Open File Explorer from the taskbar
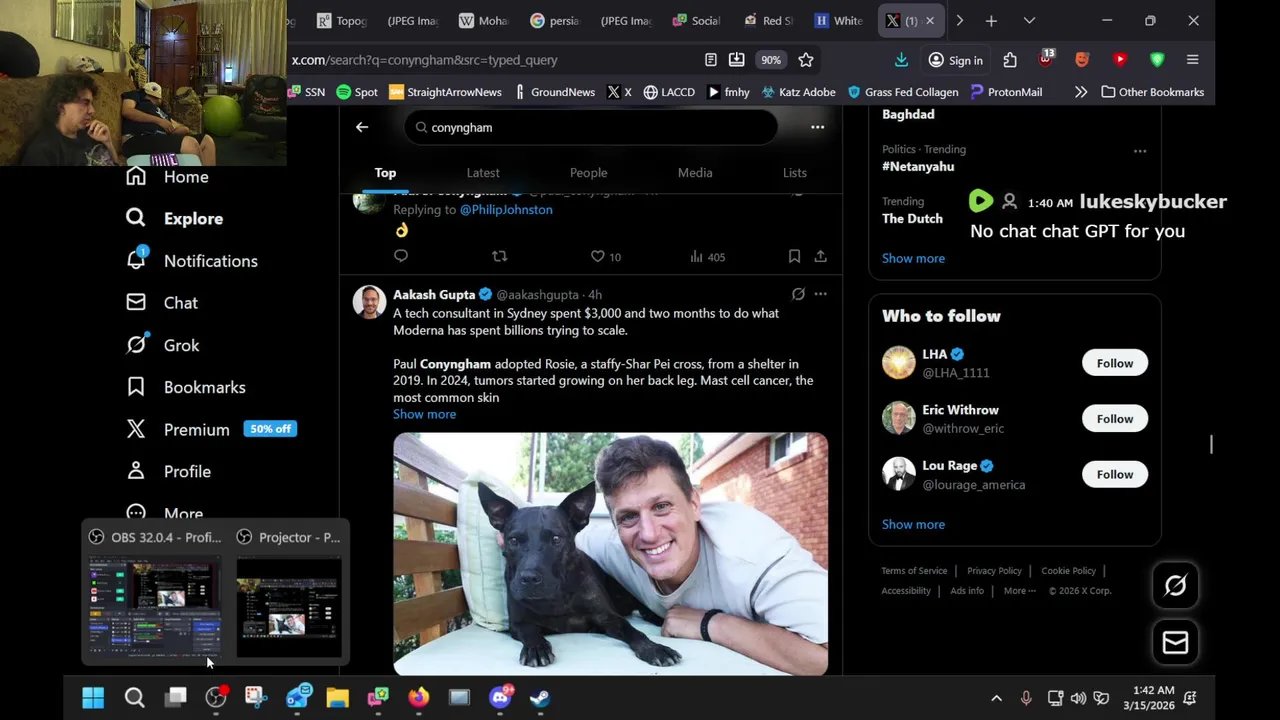The image size is (1280, 720). (x=337, y=698)
